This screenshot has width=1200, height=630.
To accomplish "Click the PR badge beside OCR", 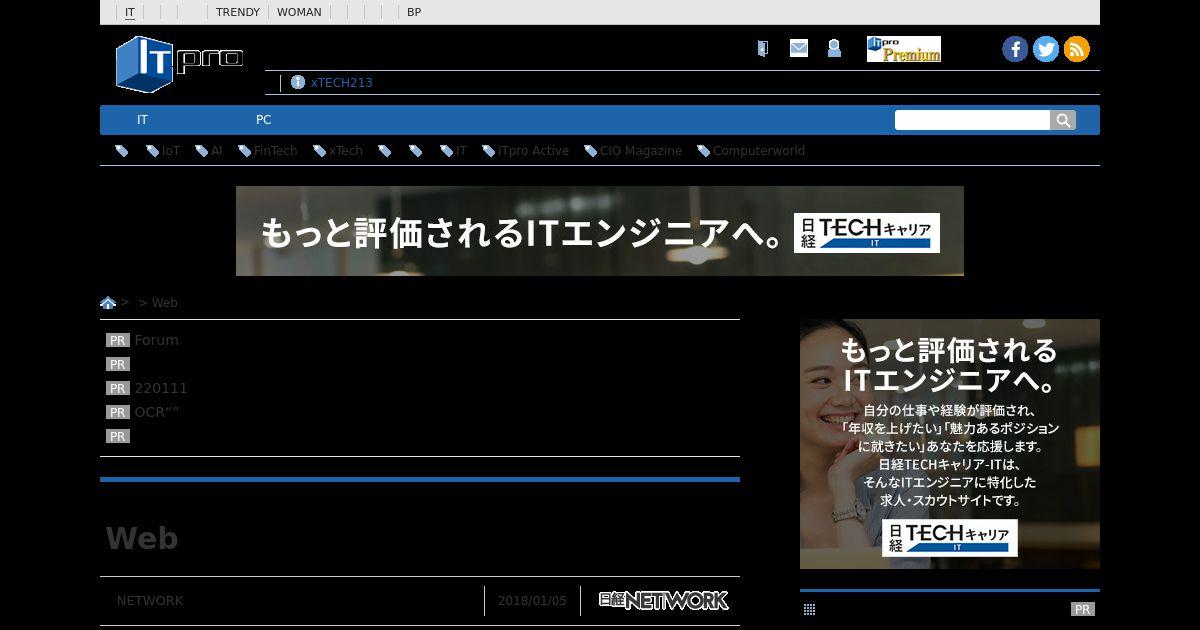I will (118, 412).
